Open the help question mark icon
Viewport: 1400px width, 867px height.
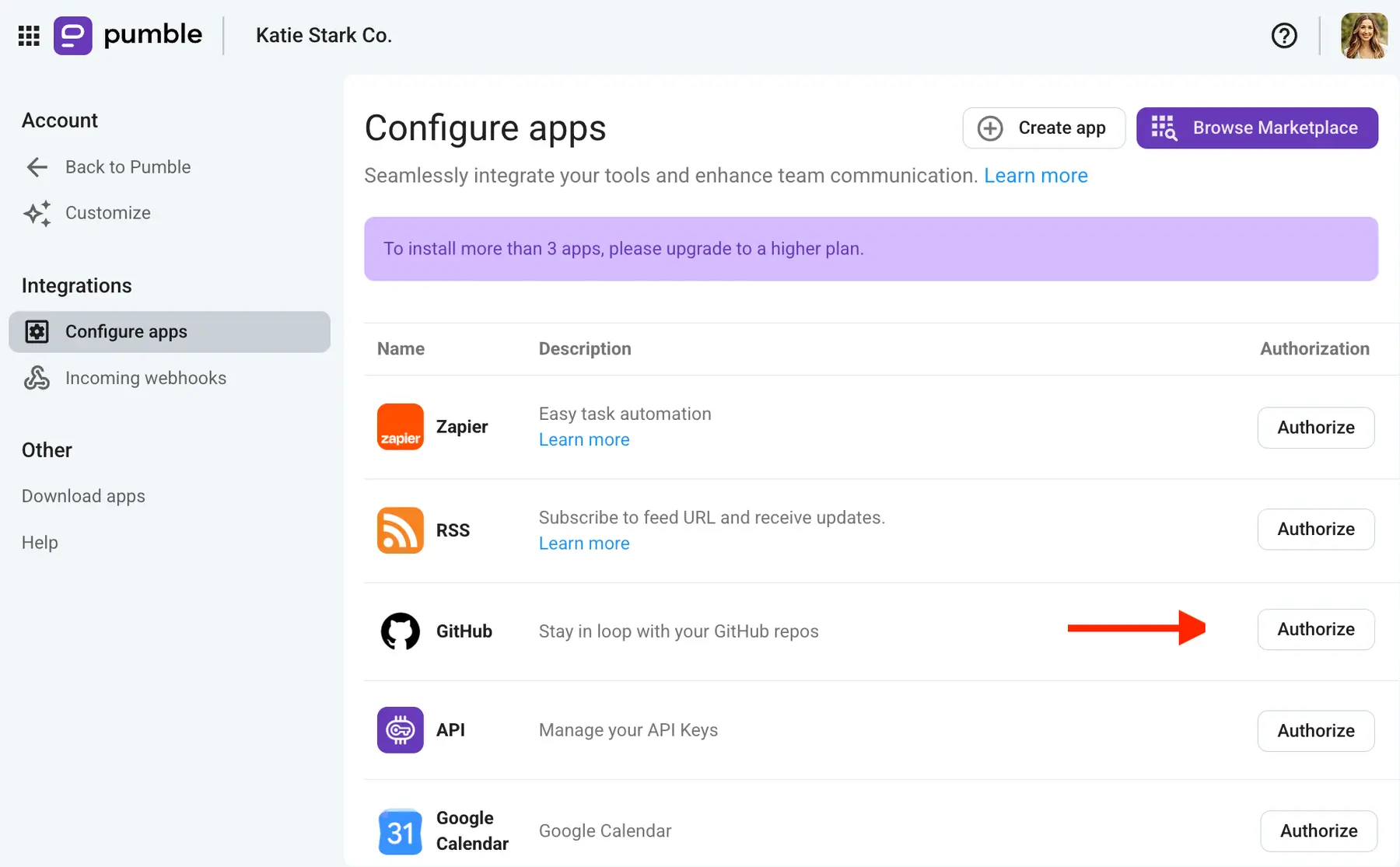[1284, 36]
